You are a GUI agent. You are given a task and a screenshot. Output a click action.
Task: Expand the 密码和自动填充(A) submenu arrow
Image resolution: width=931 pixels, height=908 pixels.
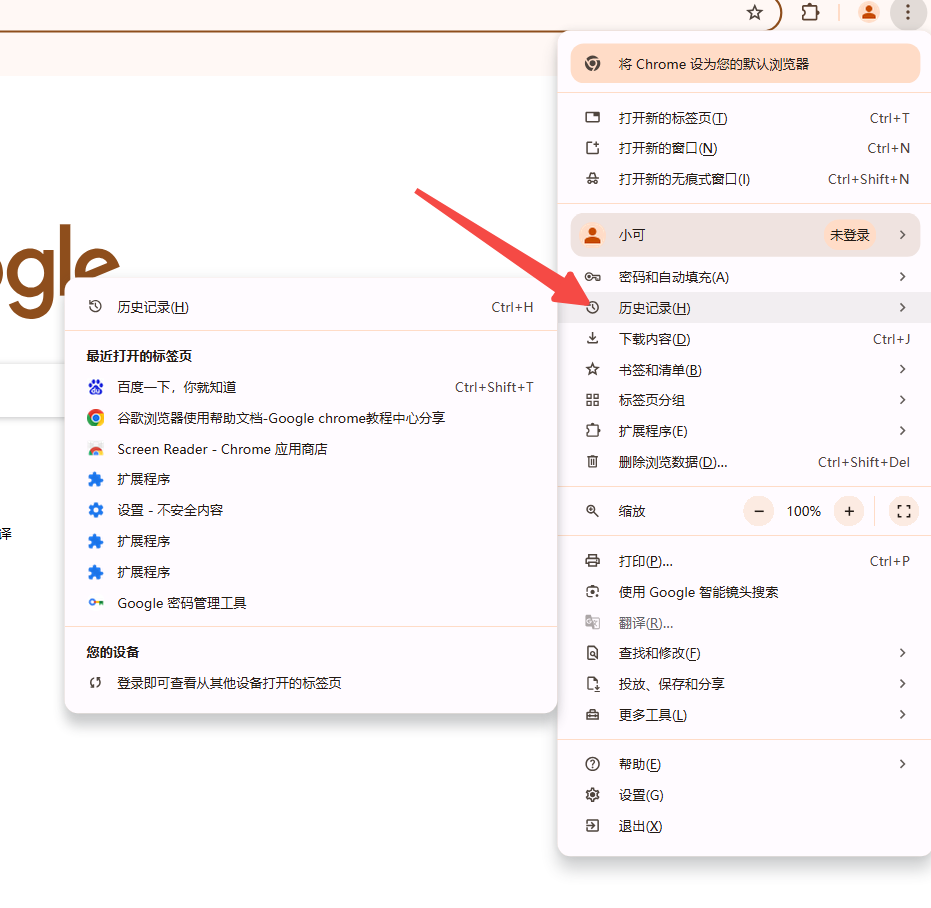[902, 277]
